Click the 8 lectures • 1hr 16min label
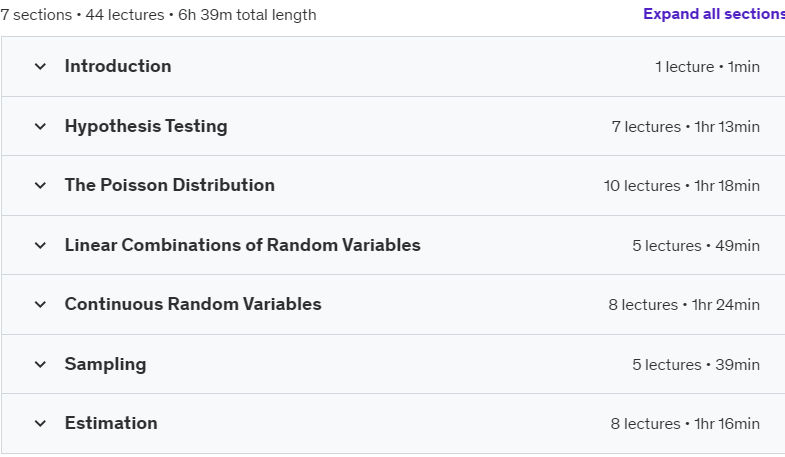This screenshot has height=457, width=785. [685, 424]
